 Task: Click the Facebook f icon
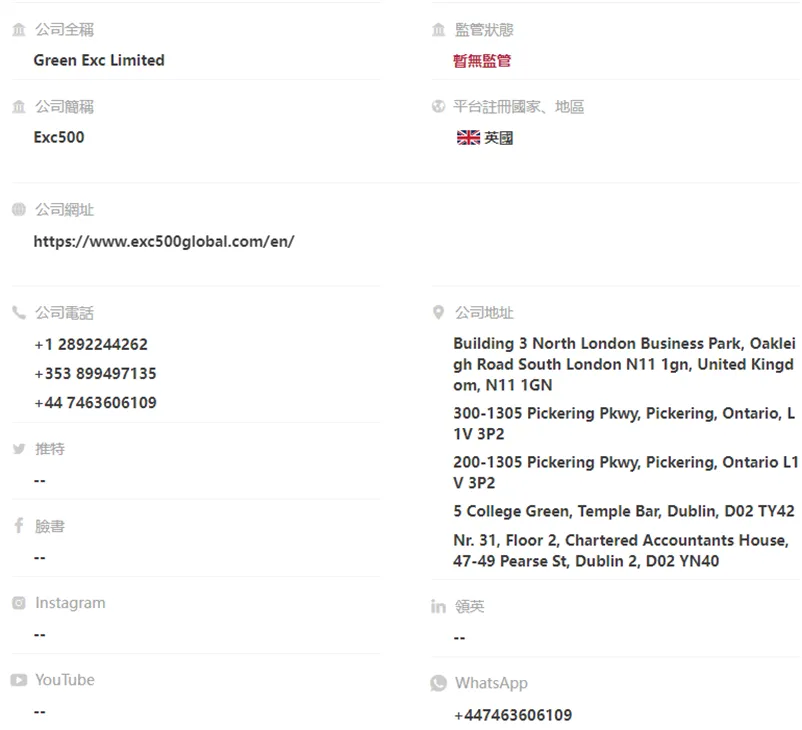click(19, 525)
